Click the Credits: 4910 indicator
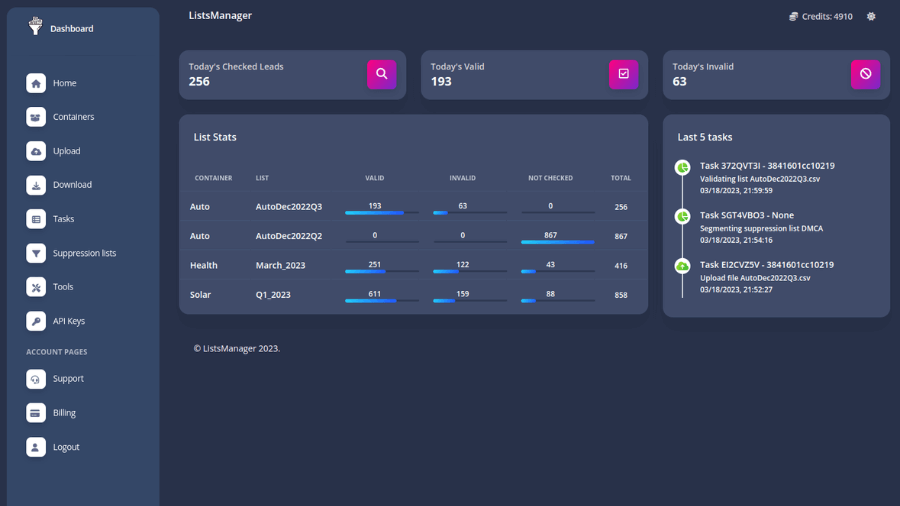 coord(821,16)
